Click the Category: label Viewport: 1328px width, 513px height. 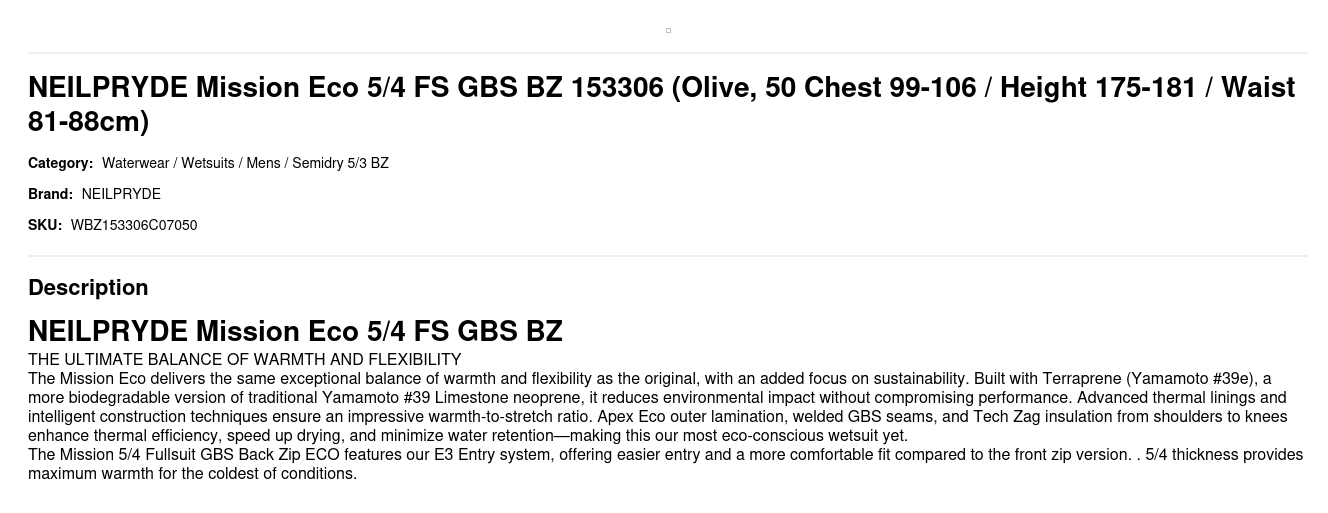(60, 163)
